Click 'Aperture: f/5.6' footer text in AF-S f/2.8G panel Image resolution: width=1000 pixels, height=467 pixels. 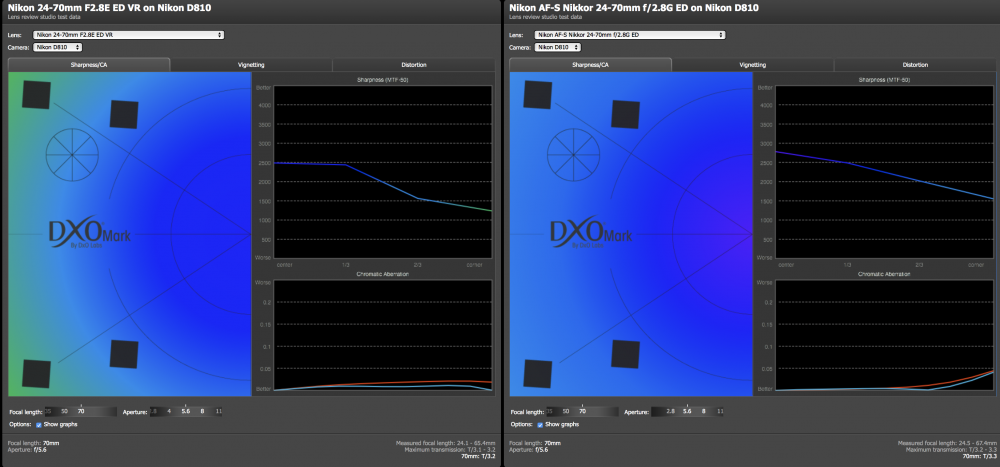pos(530,450)
